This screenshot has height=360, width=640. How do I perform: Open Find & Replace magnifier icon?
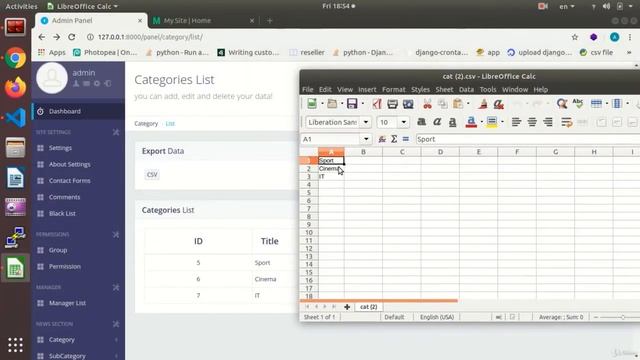(562, 104)
